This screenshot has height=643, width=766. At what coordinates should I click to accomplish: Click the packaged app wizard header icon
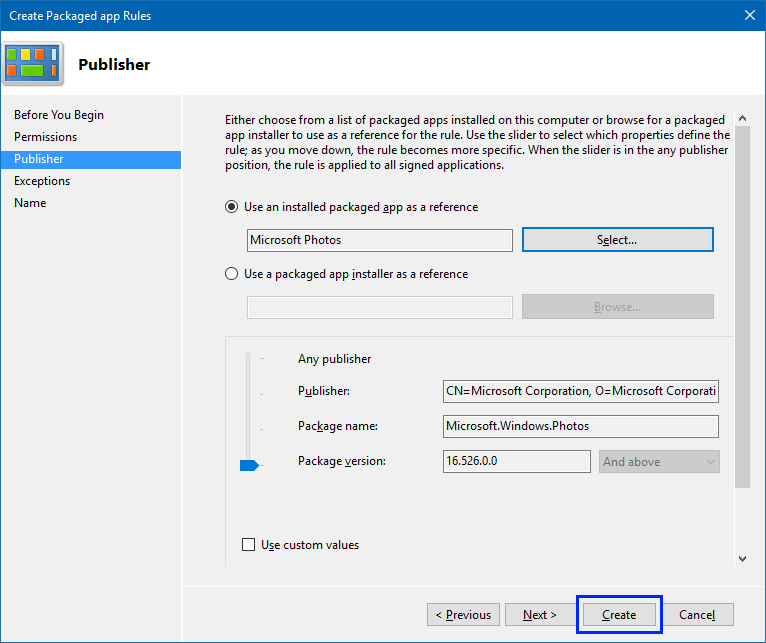pyautogui.click(x=33, y=64)
